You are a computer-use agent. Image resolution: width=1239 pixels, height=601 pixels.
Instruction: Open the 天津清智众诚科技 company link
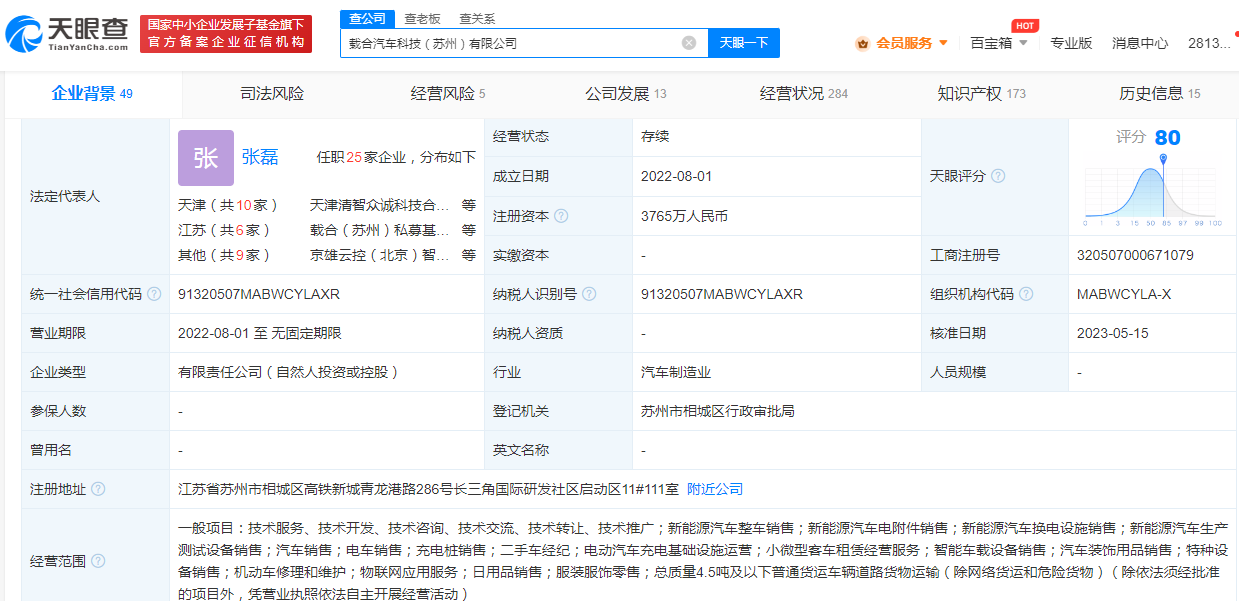380,205
